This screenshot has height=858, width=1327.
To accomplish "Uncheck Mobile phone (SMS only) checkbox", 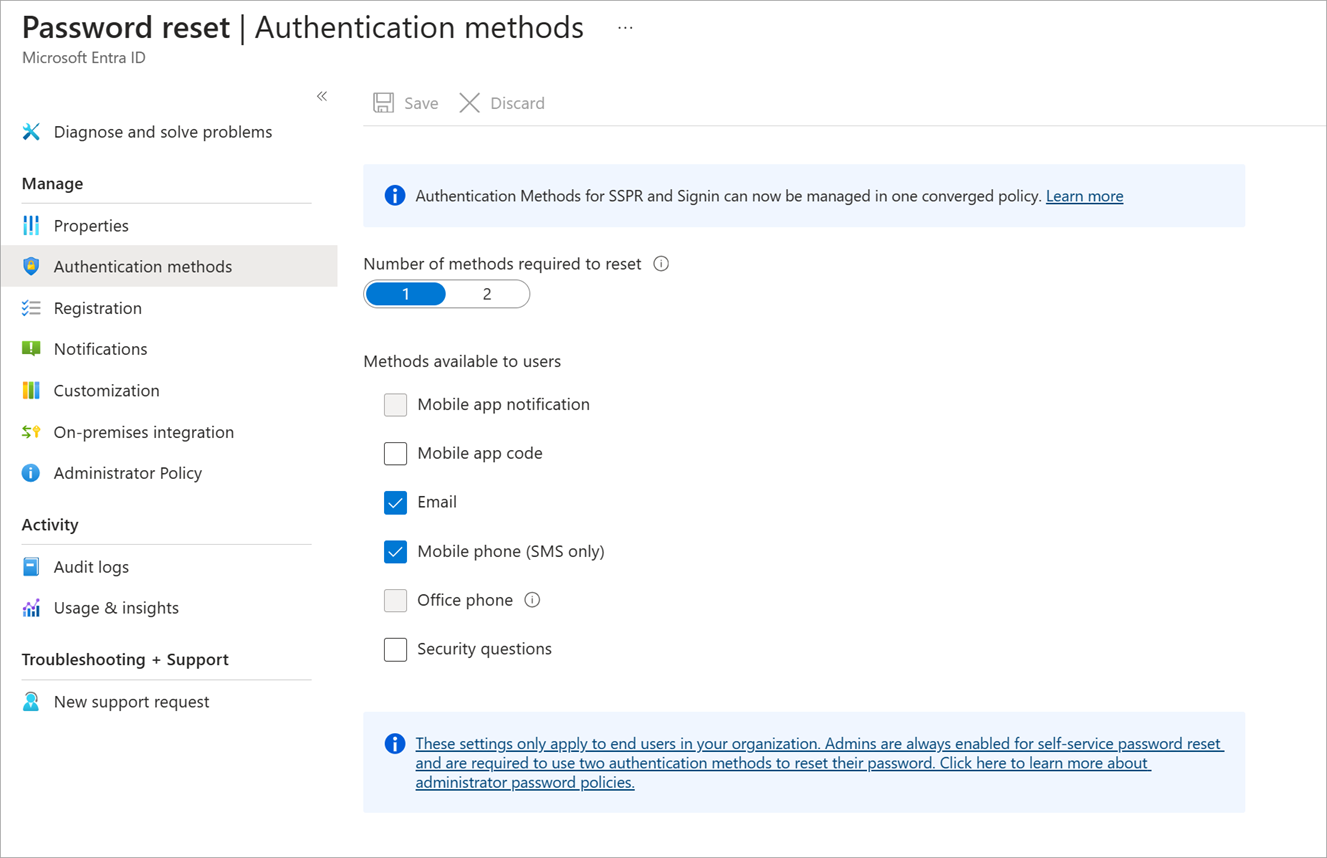I will [395, 551].
